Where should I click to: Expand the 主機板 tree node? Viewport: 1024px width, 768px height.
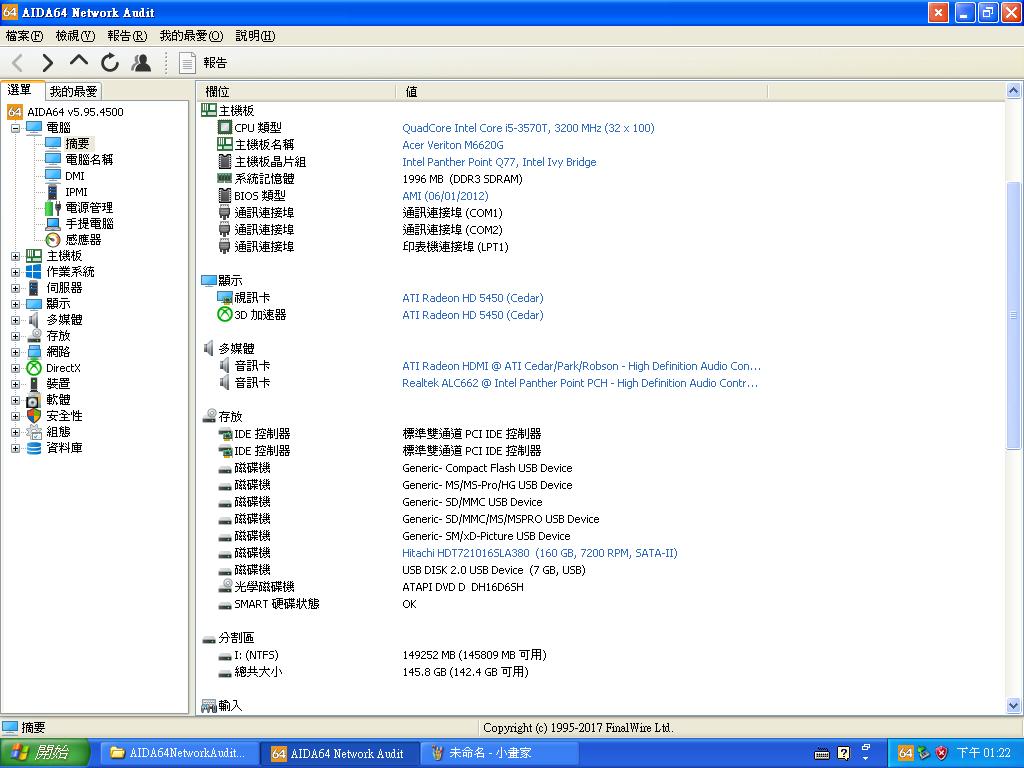point(15,256)
